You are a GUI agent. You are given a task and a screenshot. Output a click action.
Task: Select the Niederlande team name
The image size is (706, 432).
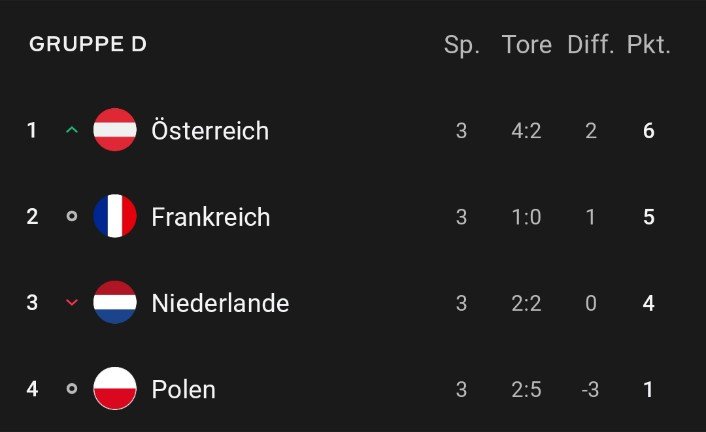tap(220, 303)
